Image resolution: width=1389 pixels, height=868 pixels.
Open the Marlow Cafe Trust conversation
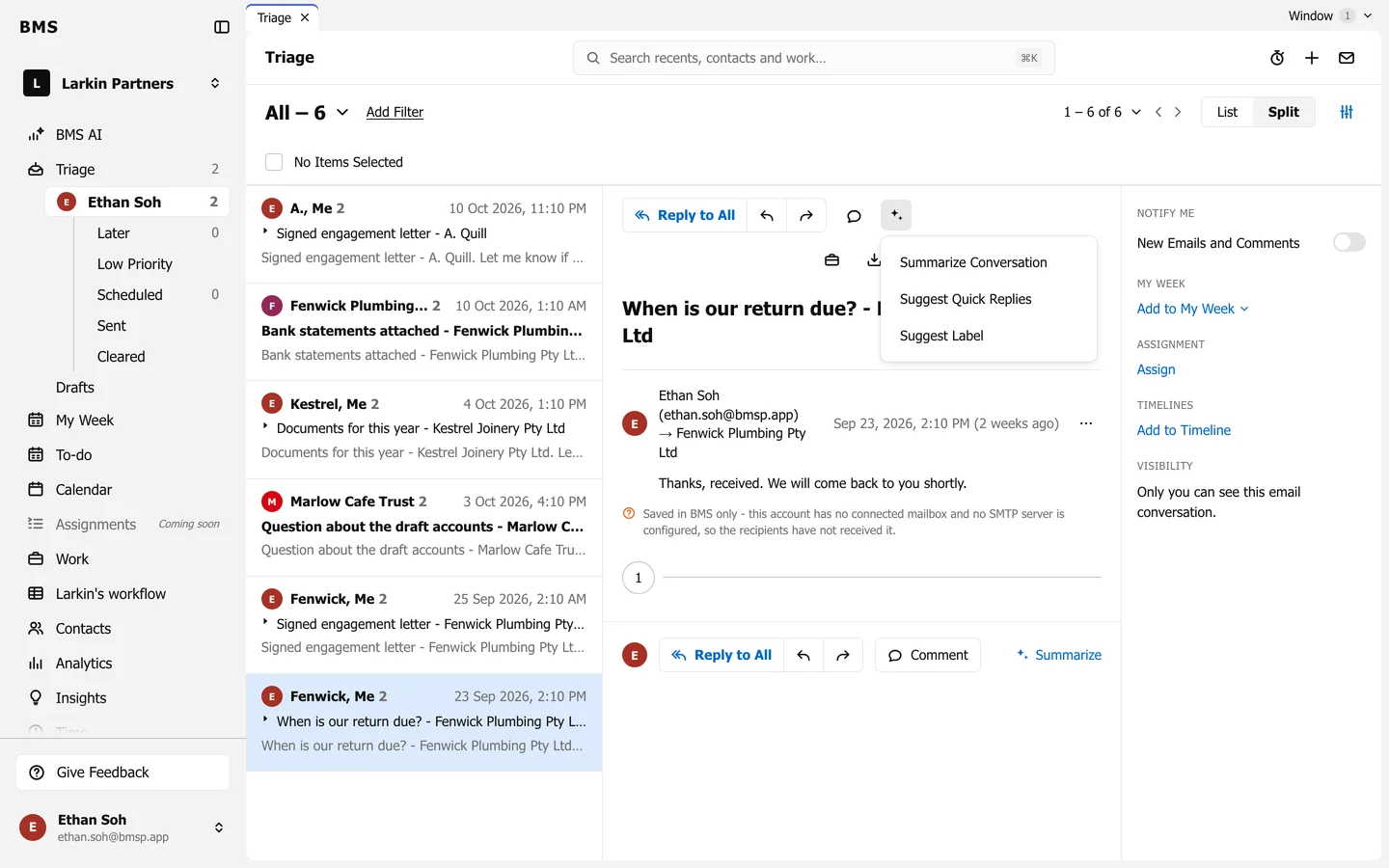click(423, 526)
